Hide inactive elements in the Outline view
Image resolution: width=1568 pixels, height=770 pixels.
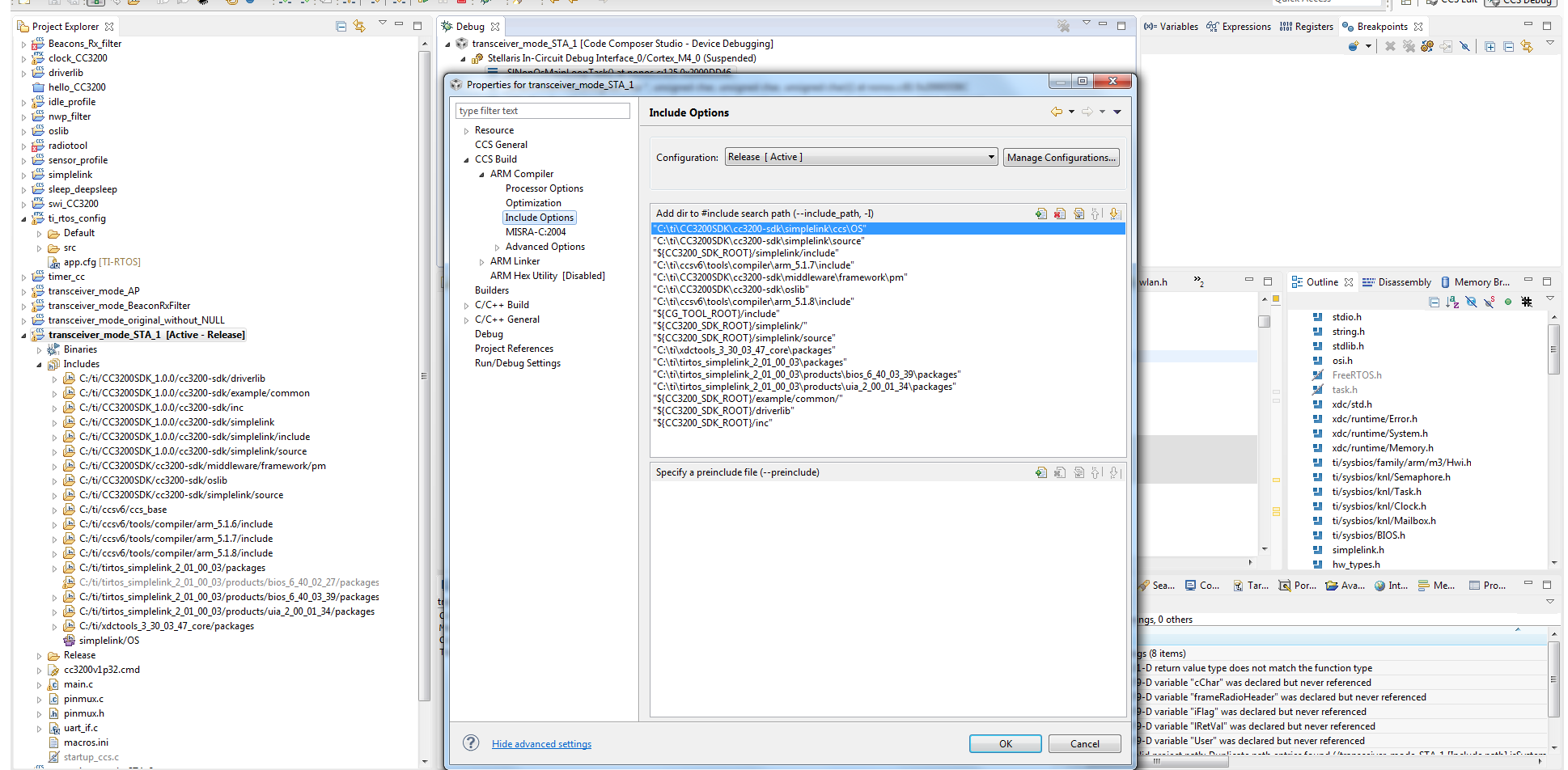[1527, 302]
